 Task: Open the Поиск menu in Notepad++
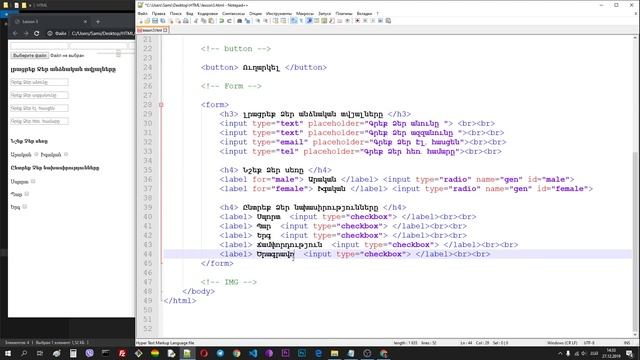176,13
